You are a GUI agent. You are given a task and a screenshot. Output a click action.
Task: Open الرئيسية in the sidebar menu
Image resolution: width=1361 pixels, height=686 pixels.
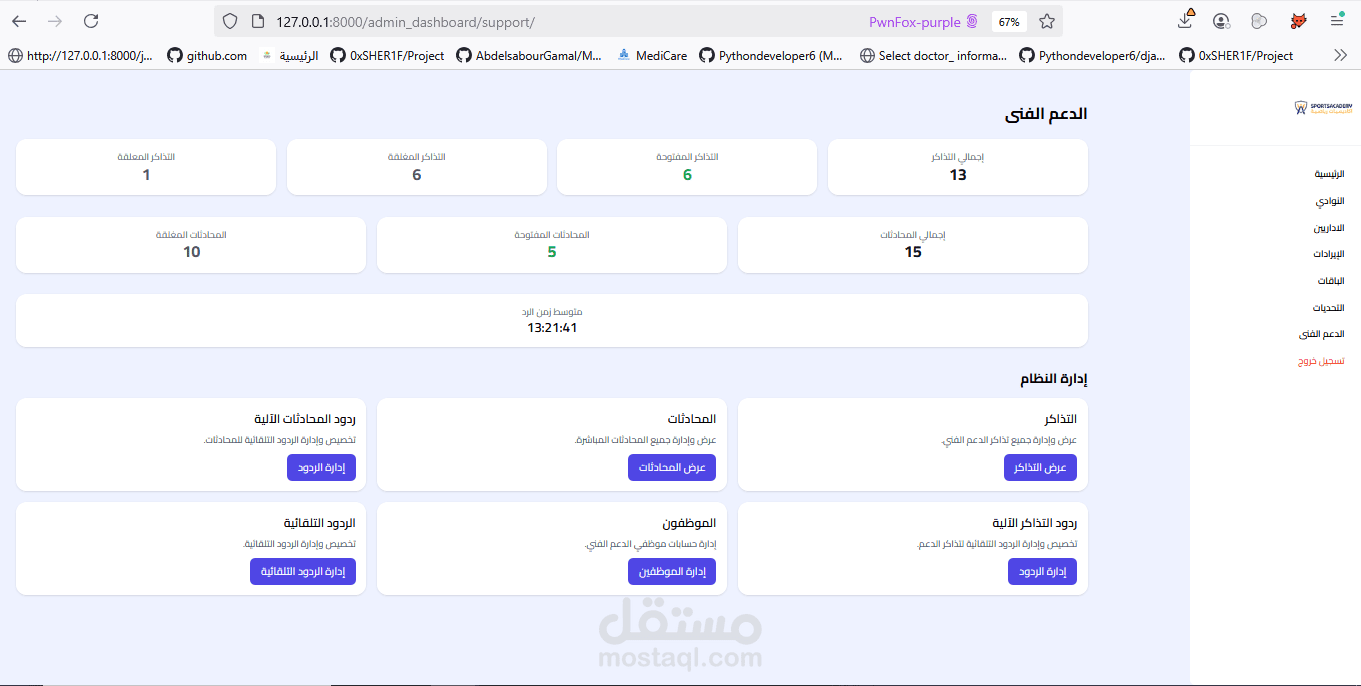(x=1329, y=174)
